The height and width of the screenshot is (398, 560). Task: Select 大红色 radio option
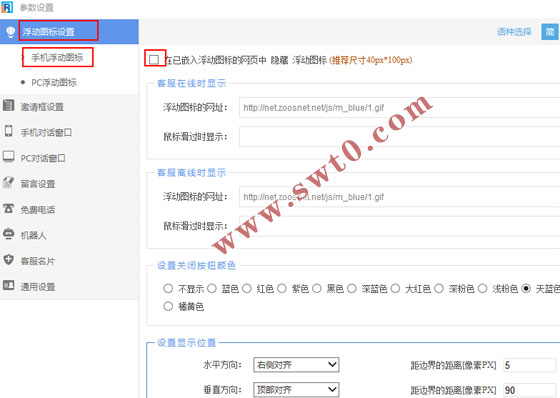click(x=395, y=288)
